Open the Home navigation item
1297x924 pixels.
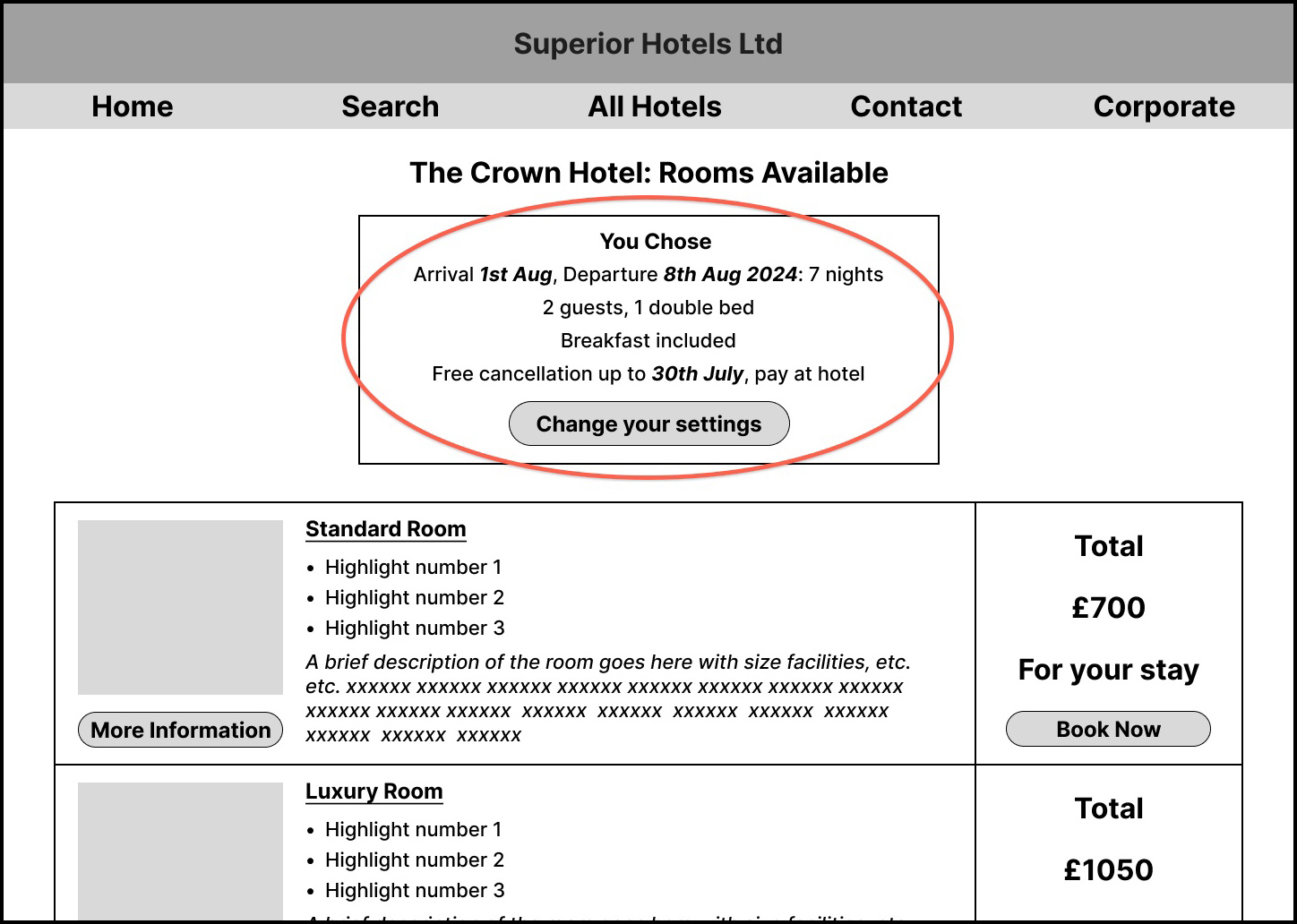point(133,107)
